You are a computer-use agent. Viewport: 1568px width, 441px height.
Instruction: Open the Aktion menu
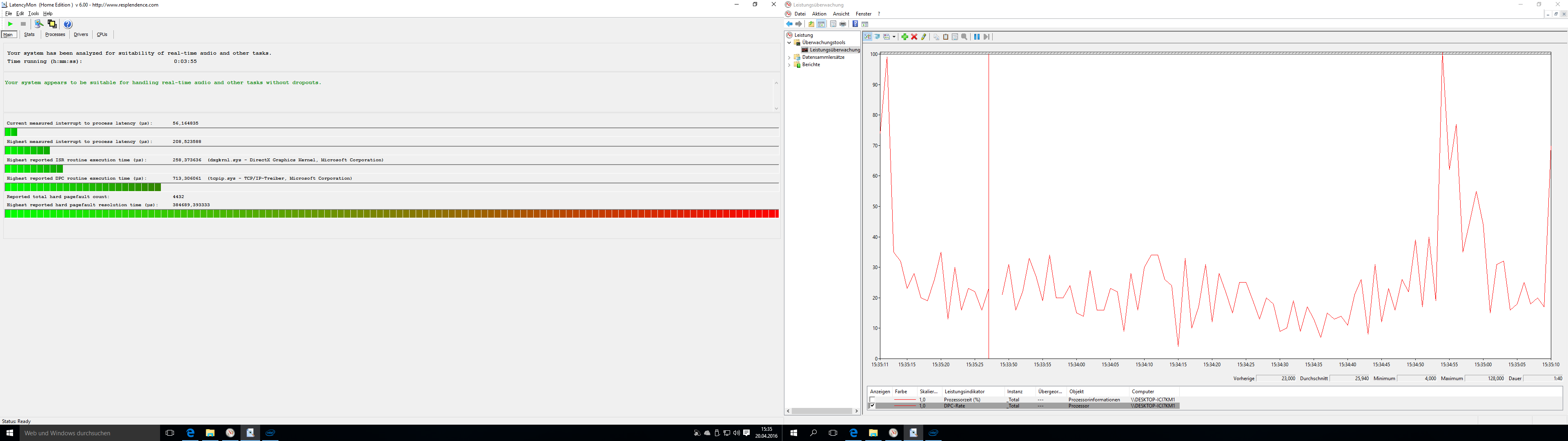coord(819,14)
